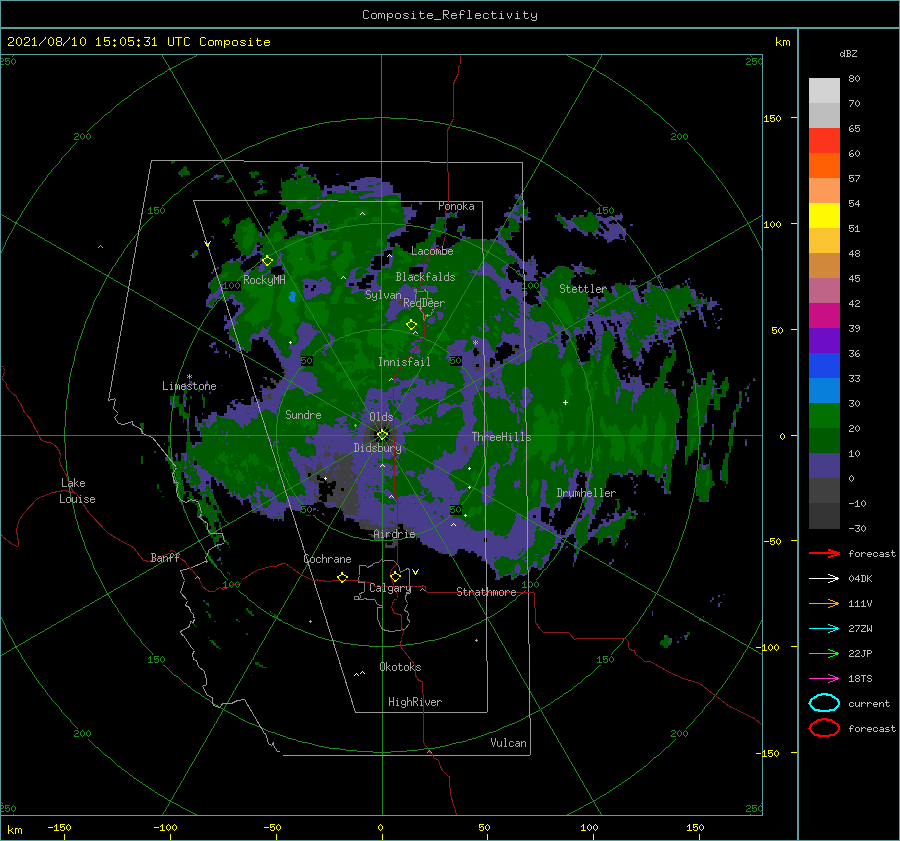Click the RockyMH label

[264, 280]
